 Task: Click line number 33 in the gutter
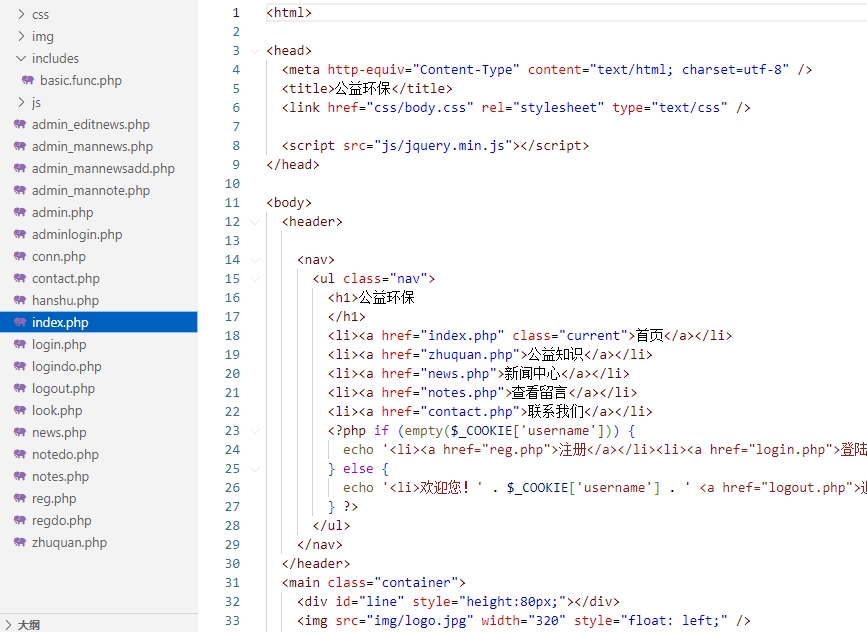[x=232, y=620]
